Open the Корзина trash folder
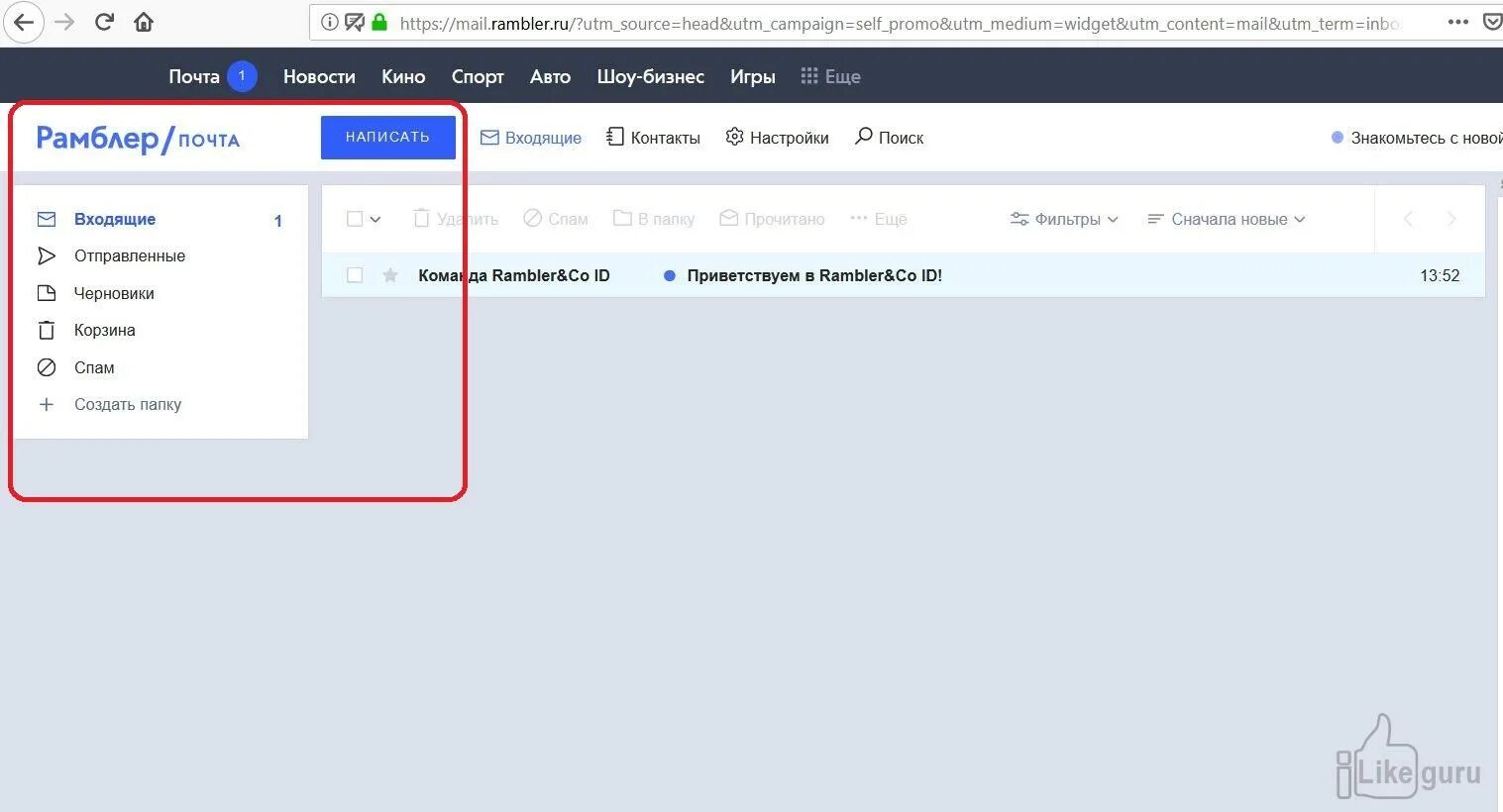Screen dimensions: 1503x812 tap(105, 330)
